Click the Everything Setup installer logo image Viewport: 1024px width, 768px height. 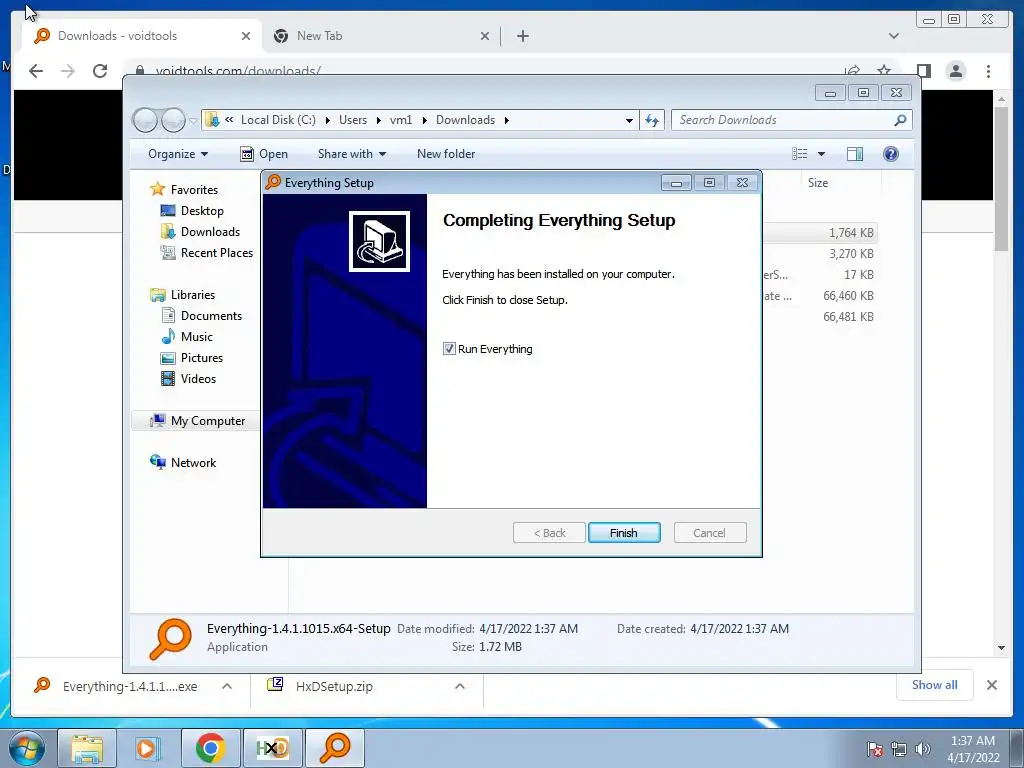click(x=379, y=241)
